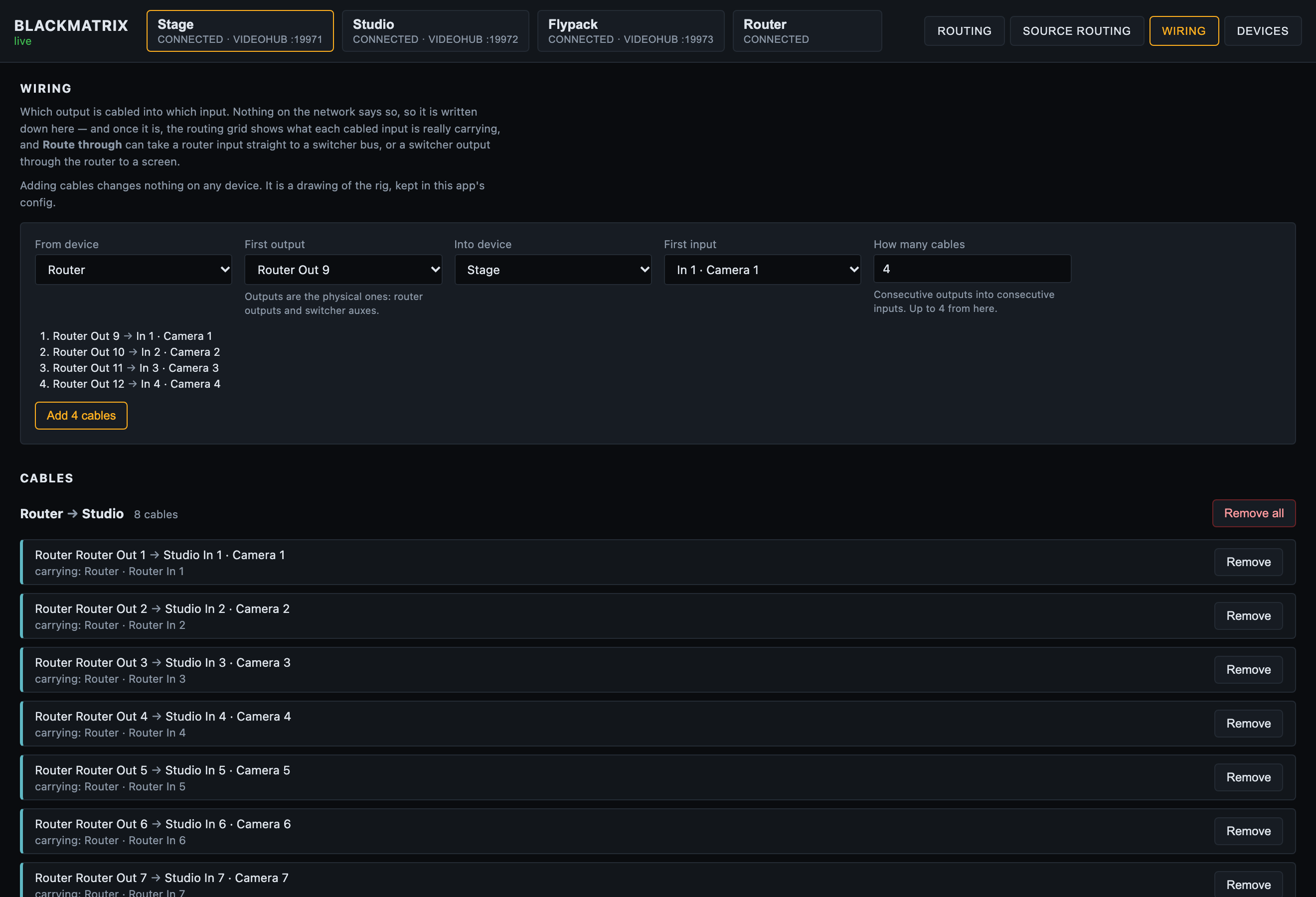Click preview line Router Out 11 → In 3
The width and height of the screenshot is (1316, 897).
click(135, 367)
